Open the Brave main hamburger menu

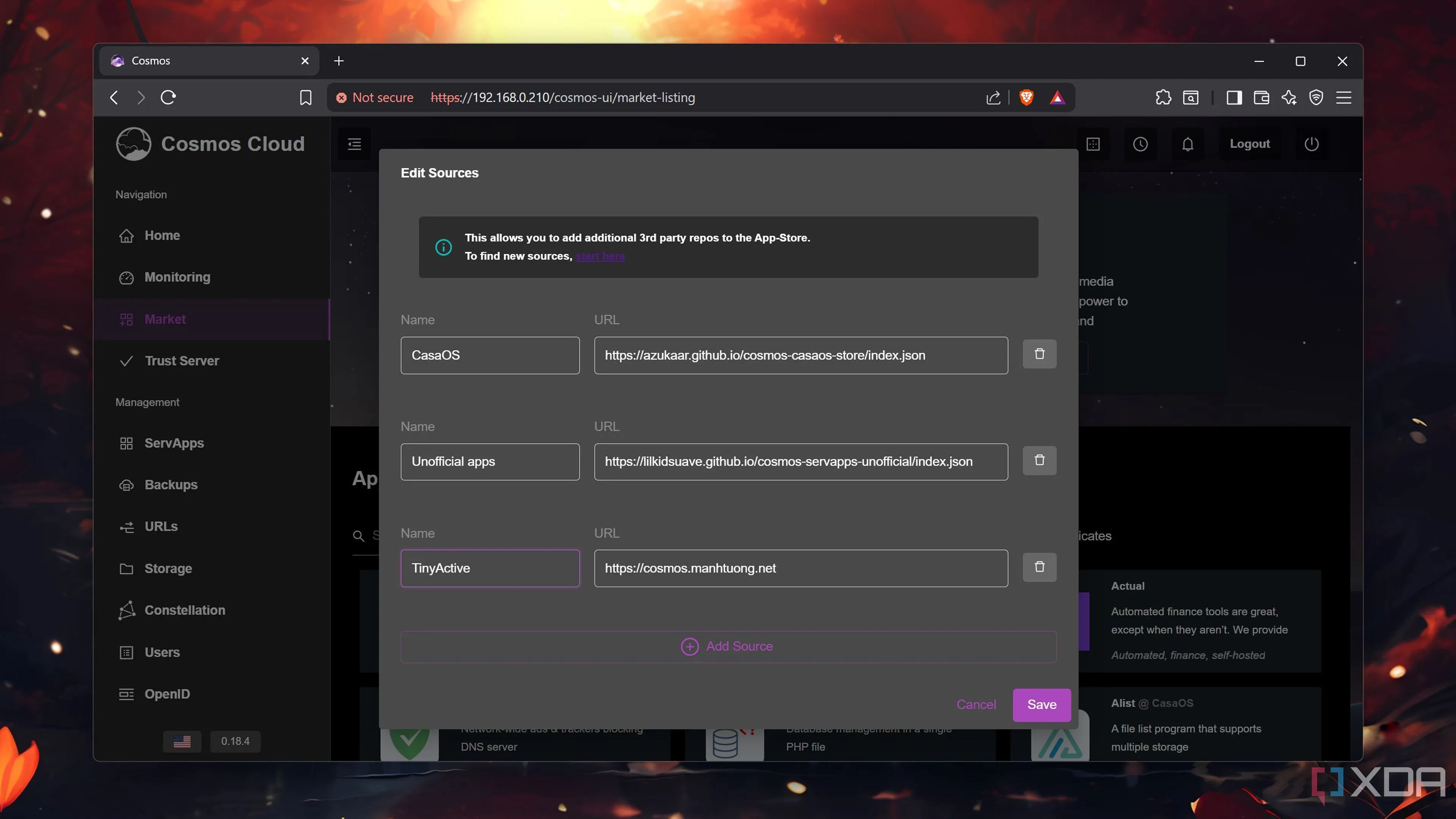click(x=1343, y=97)
